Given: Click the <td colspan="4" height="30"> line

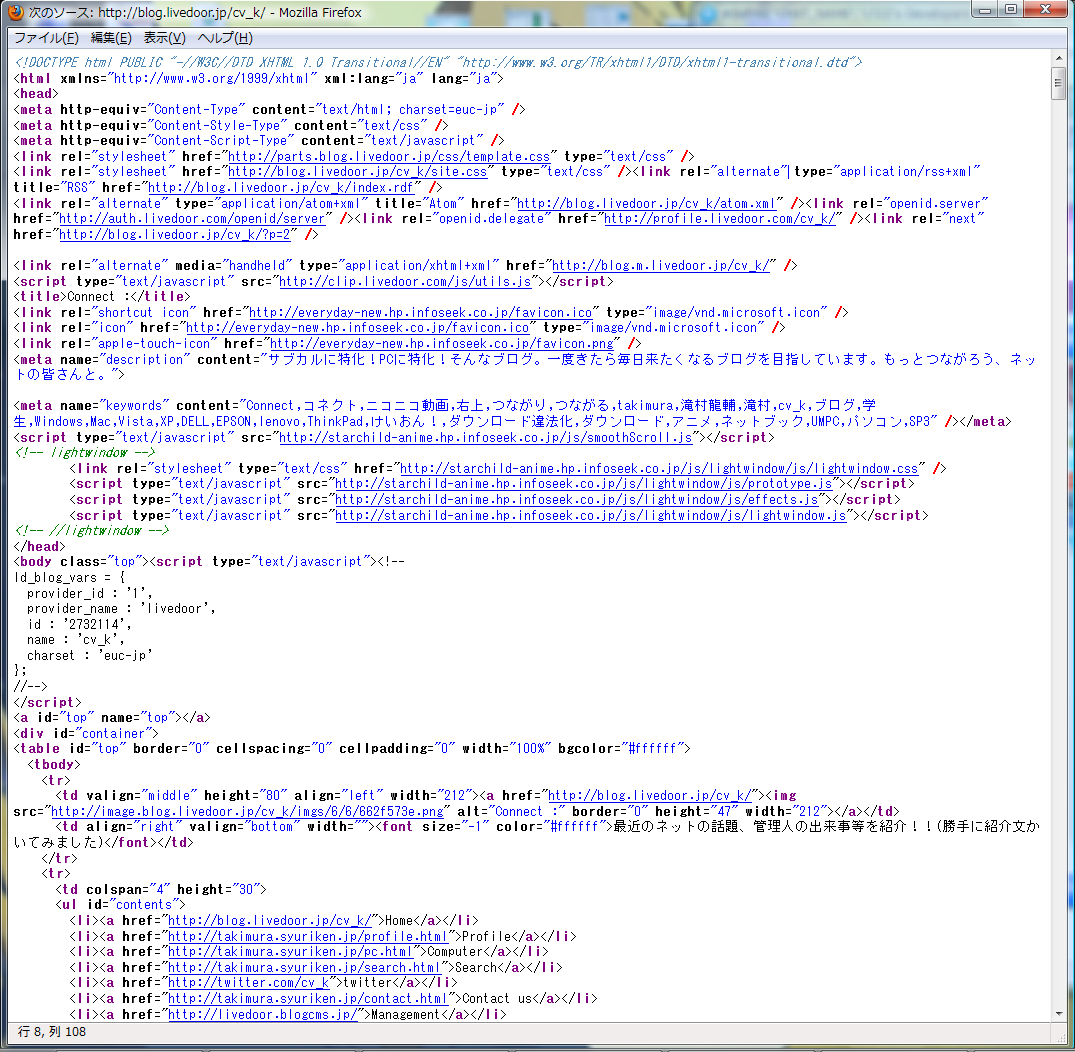Looking at the screenshot, I should click(161, 889).
